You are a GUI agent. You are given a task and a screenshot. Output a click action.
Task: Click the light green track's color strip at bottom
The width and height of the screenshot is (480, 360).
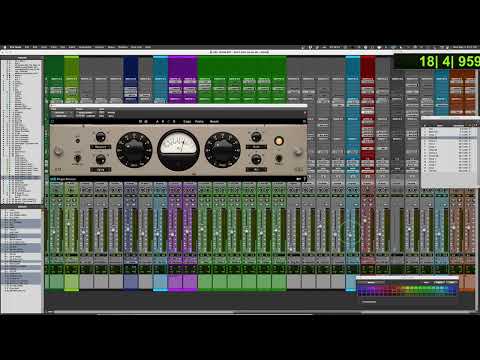coord(72,282)
